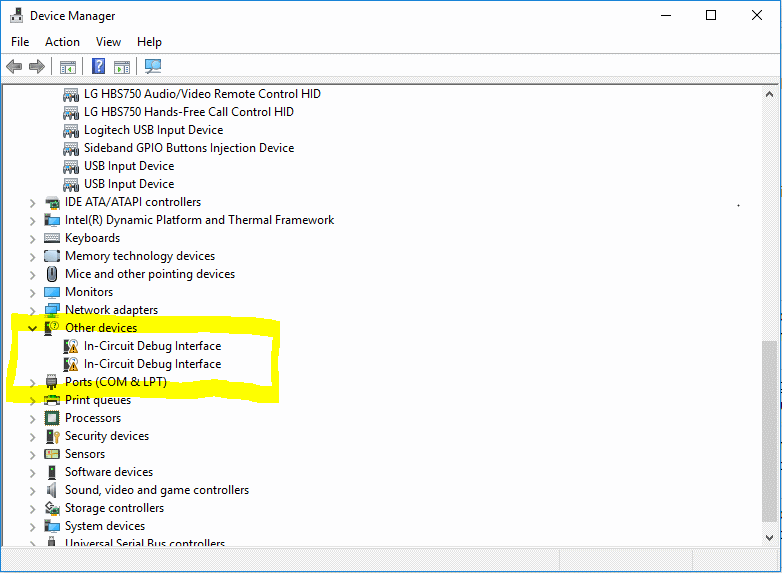Click IDE ATA/ATAPI controllers icon
782x573 pixels.
[52, 202]
